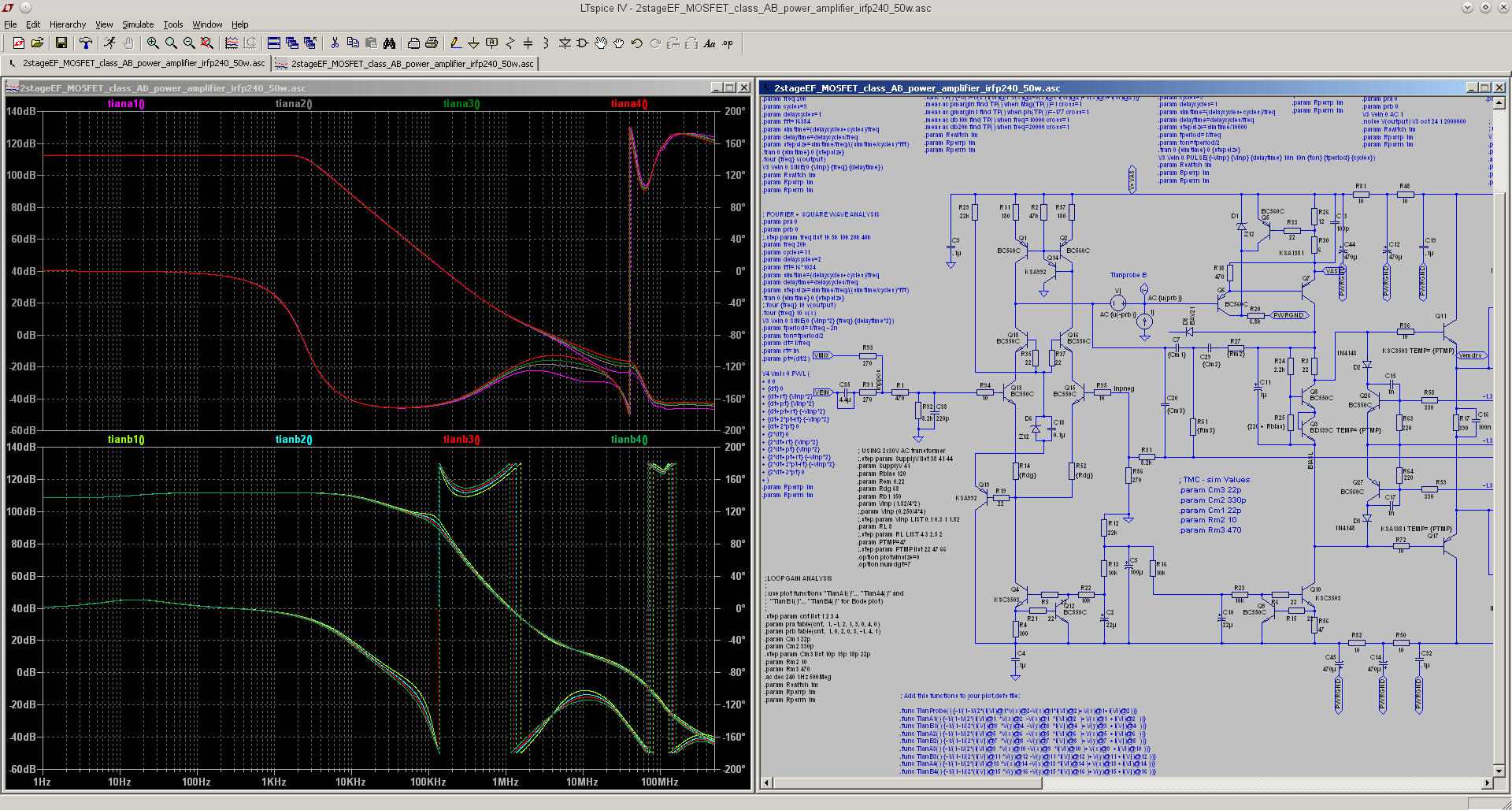Click the Open file toolbar icon

37,43
